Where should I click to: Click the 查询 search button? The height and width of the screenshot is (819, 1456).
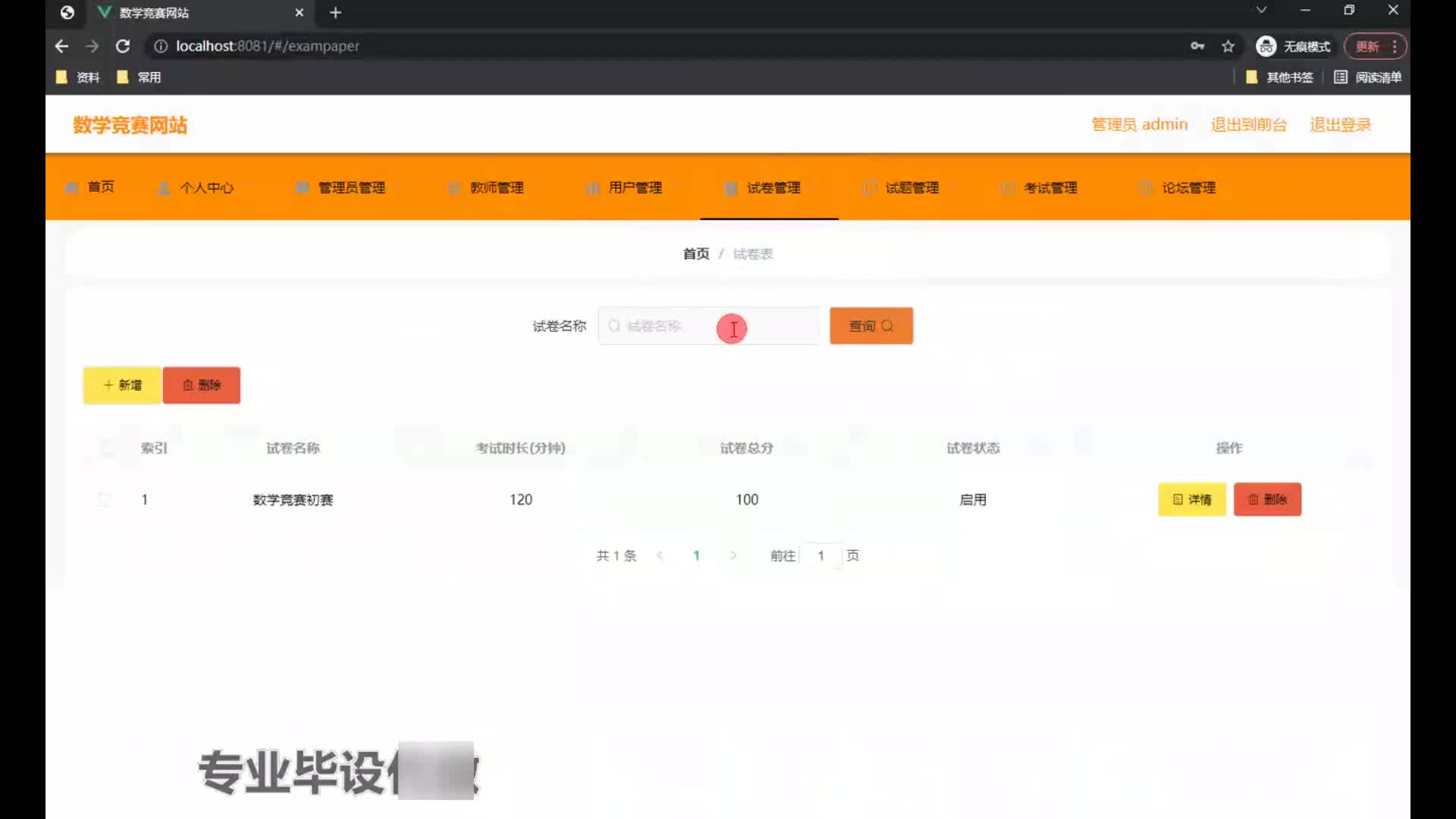coord(871,326)
